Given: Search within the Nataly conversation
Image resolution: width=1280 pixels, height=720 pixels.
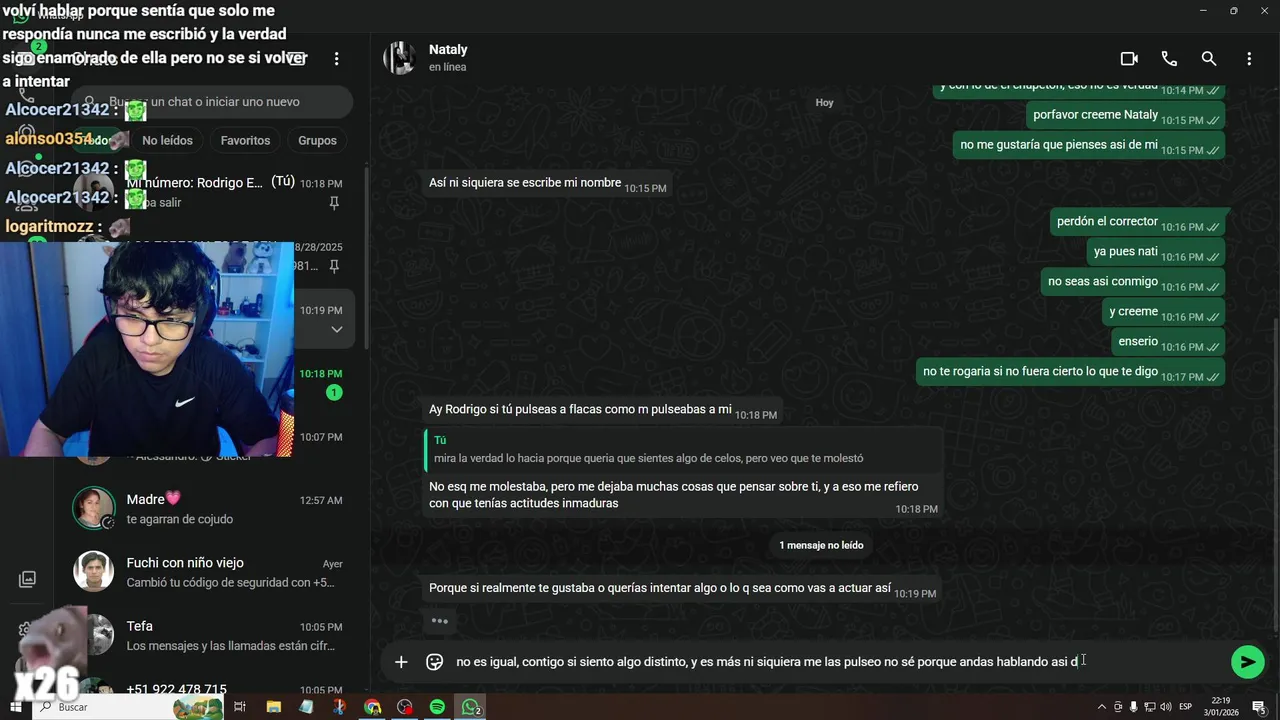Looking at the screenshot, I should pos(1209,59).
